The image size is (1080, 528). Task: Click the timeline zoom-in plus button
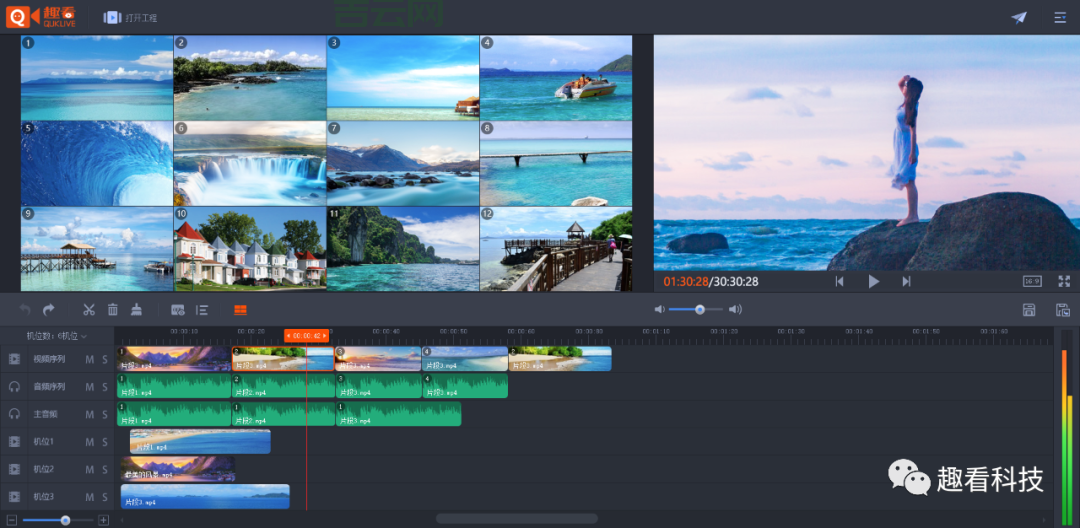click(103, 520)
